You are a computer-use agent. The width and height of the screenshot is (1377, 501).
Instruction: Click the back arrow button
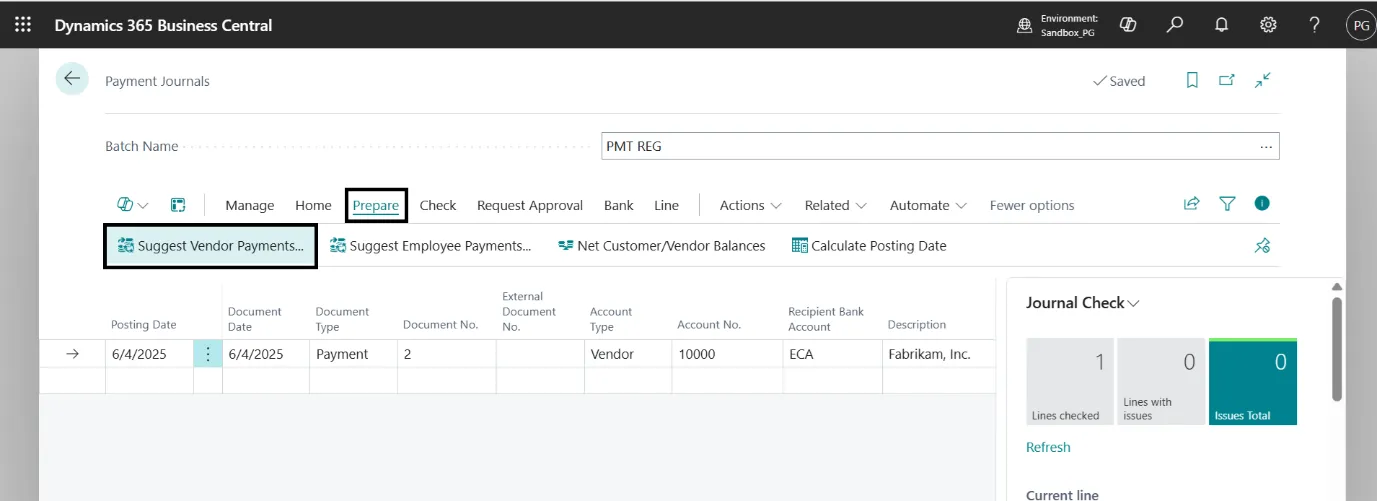[71, 80]
